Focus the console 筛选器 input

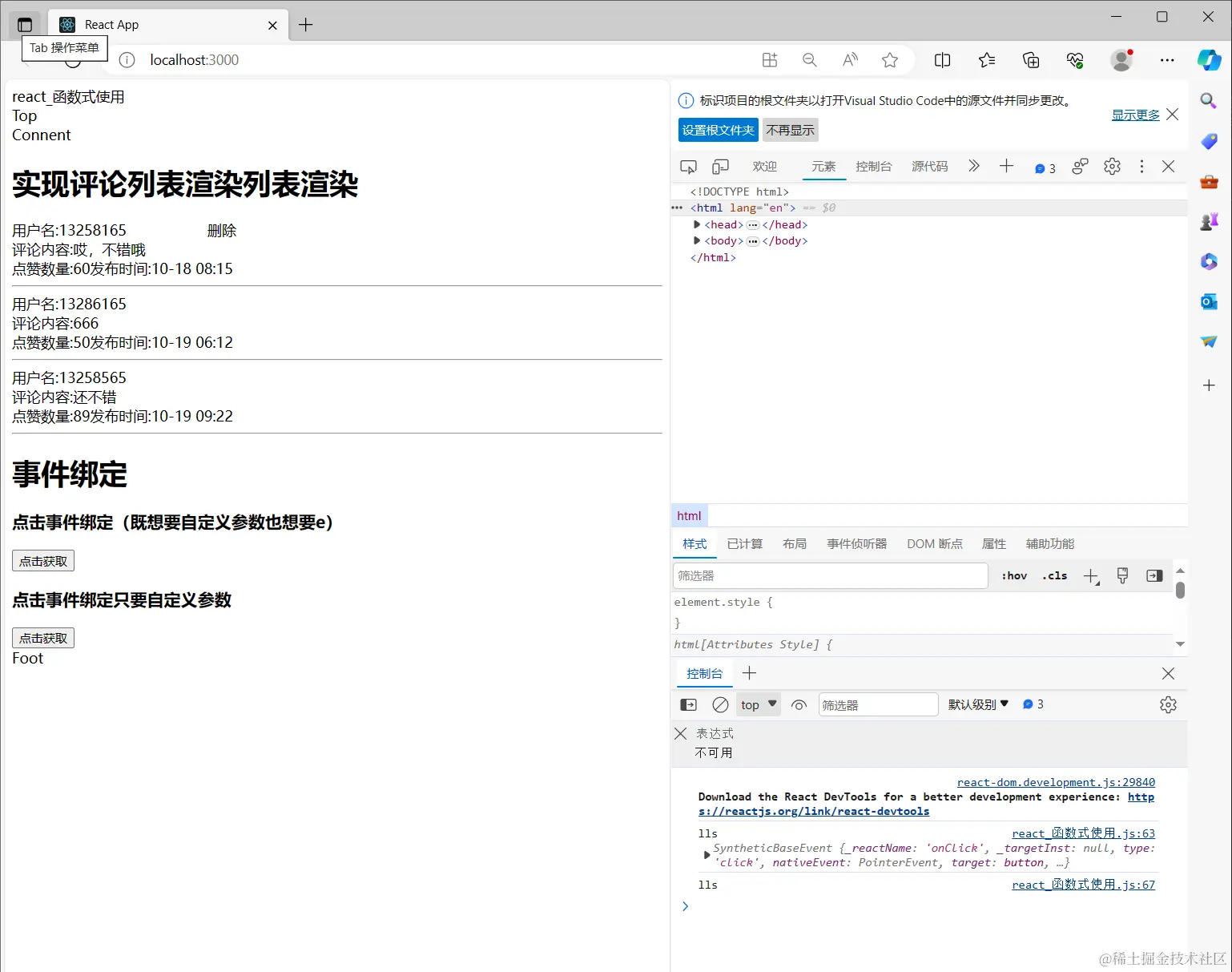click(x=878, y=704)
